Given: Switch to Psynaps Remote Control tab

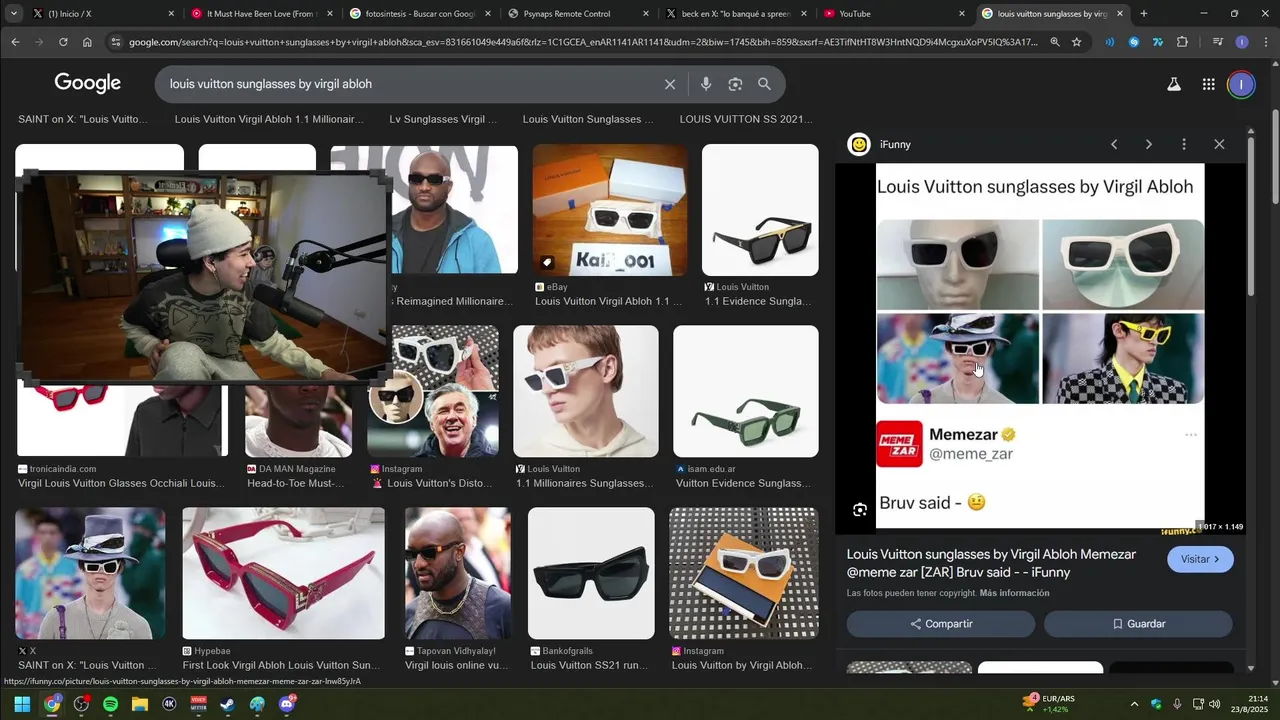Looking at the screenshot, I should [x=577, y=14].
